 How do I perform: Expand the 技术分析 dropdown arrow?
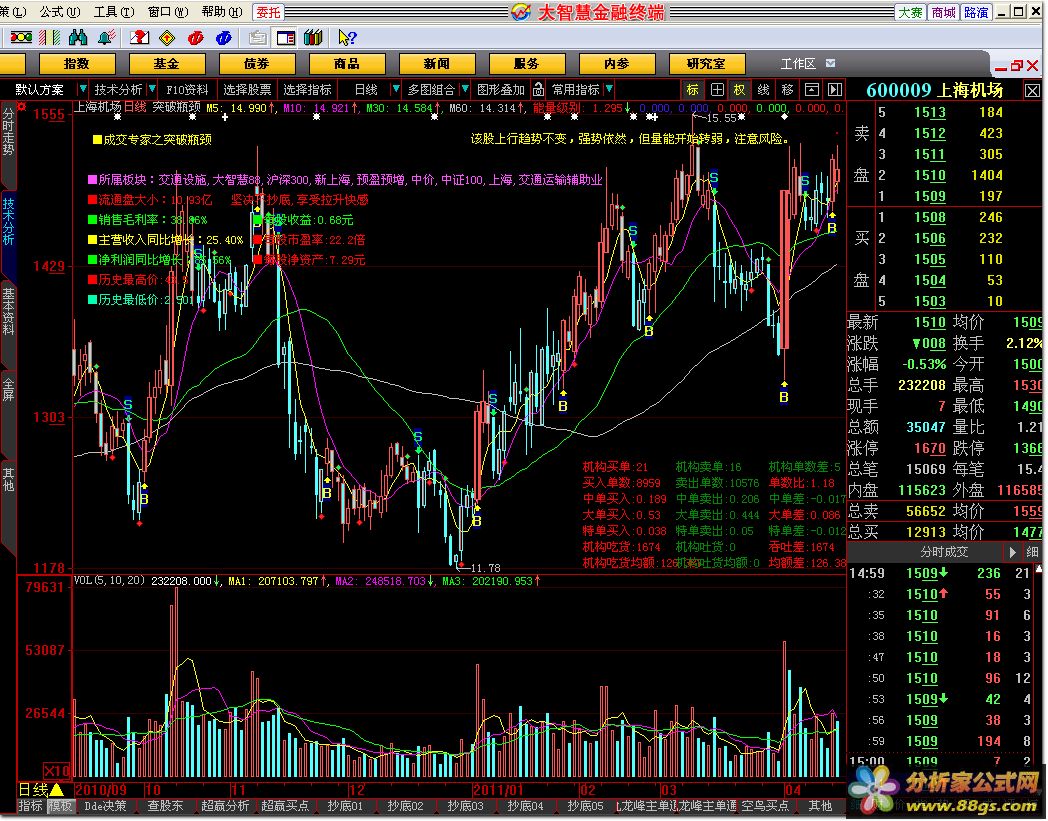click(152, 89)
